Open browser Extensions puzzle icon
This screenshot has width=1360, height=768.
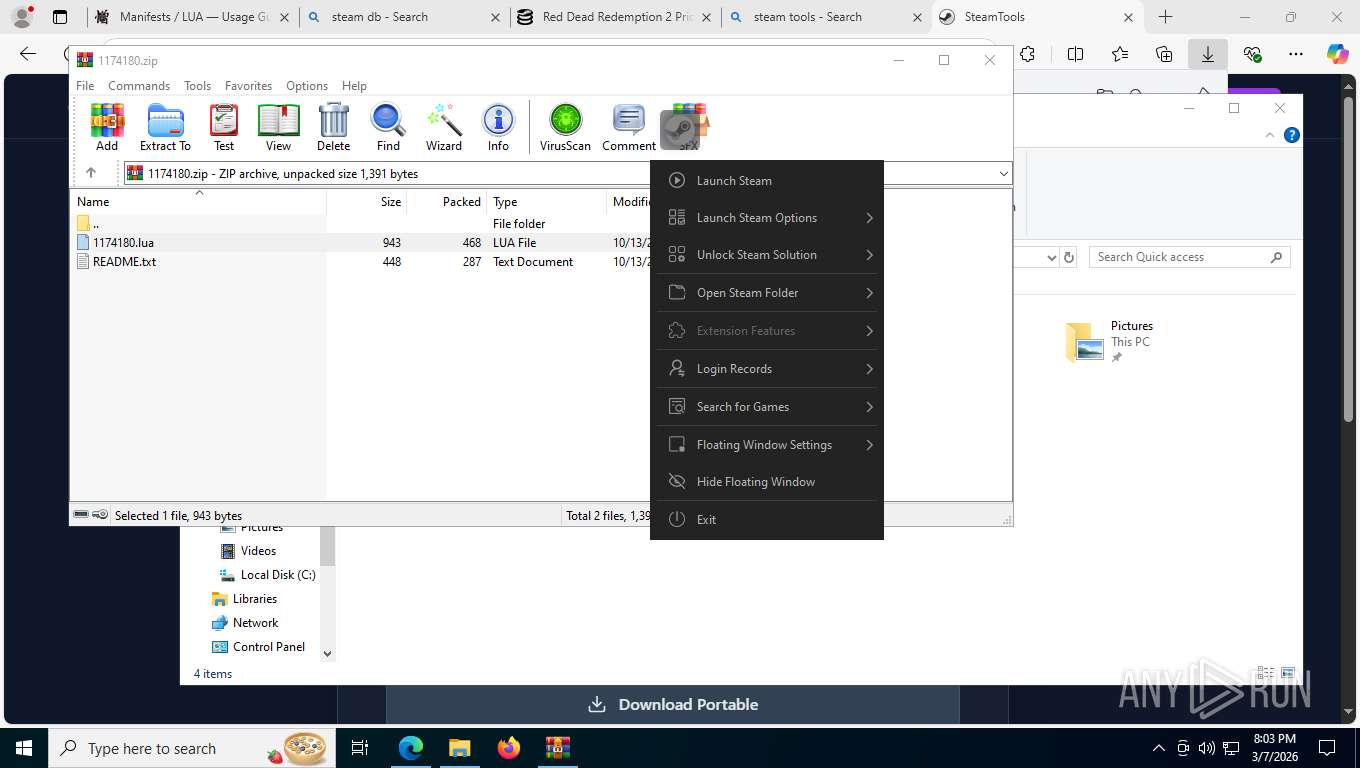[1028, 55]
